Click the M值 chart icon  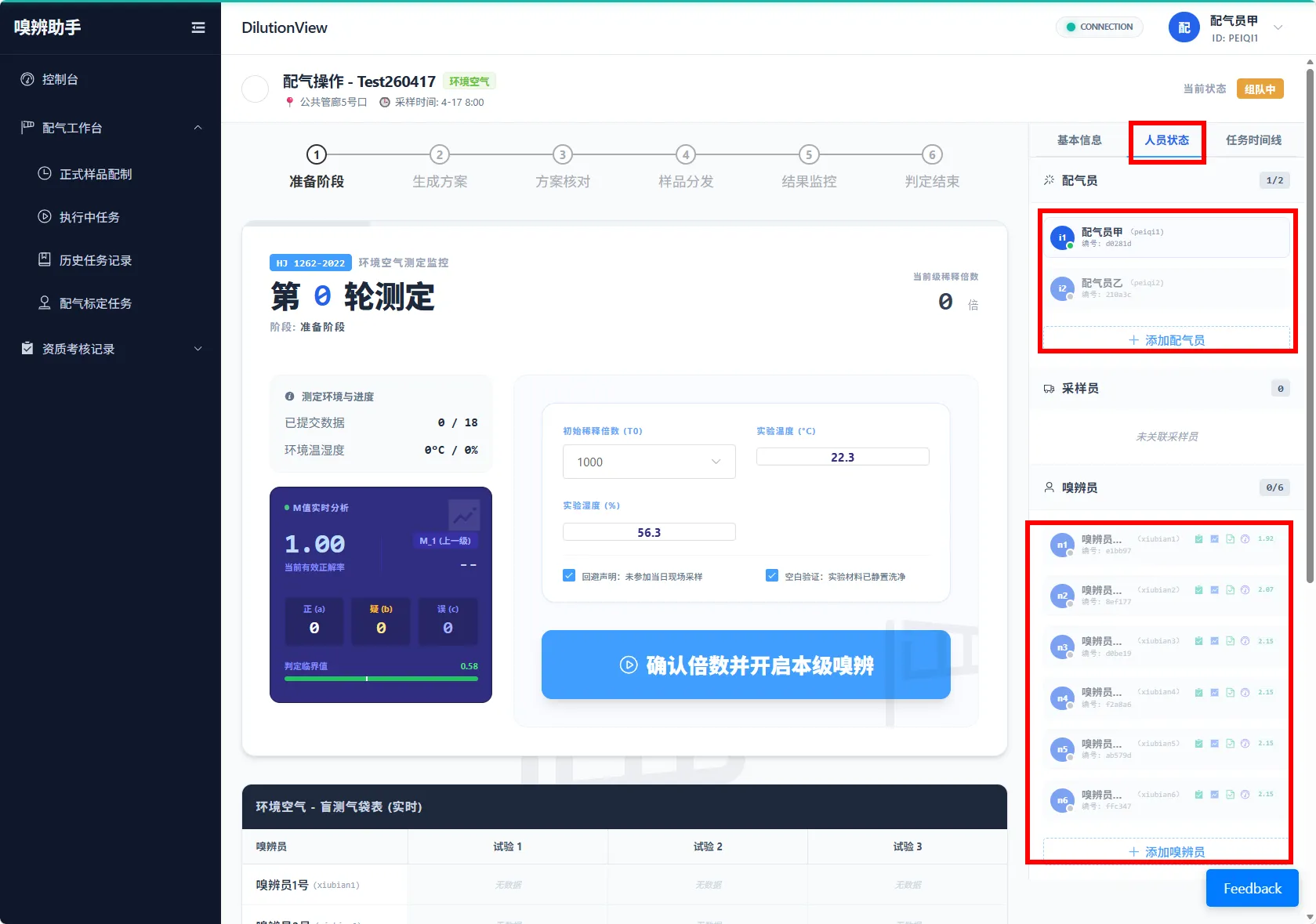click(x=464, y=515)
